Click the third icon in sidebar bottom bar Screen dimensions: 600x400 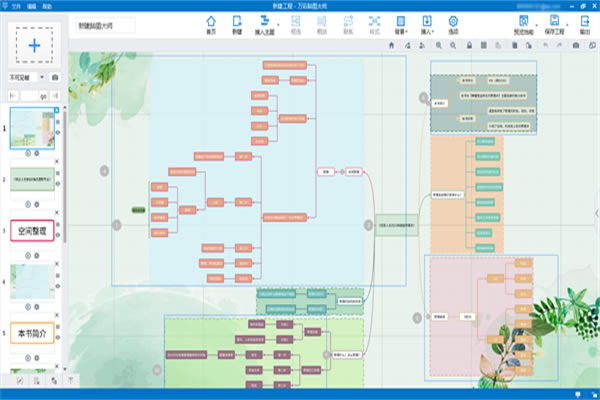pos(54,380)
